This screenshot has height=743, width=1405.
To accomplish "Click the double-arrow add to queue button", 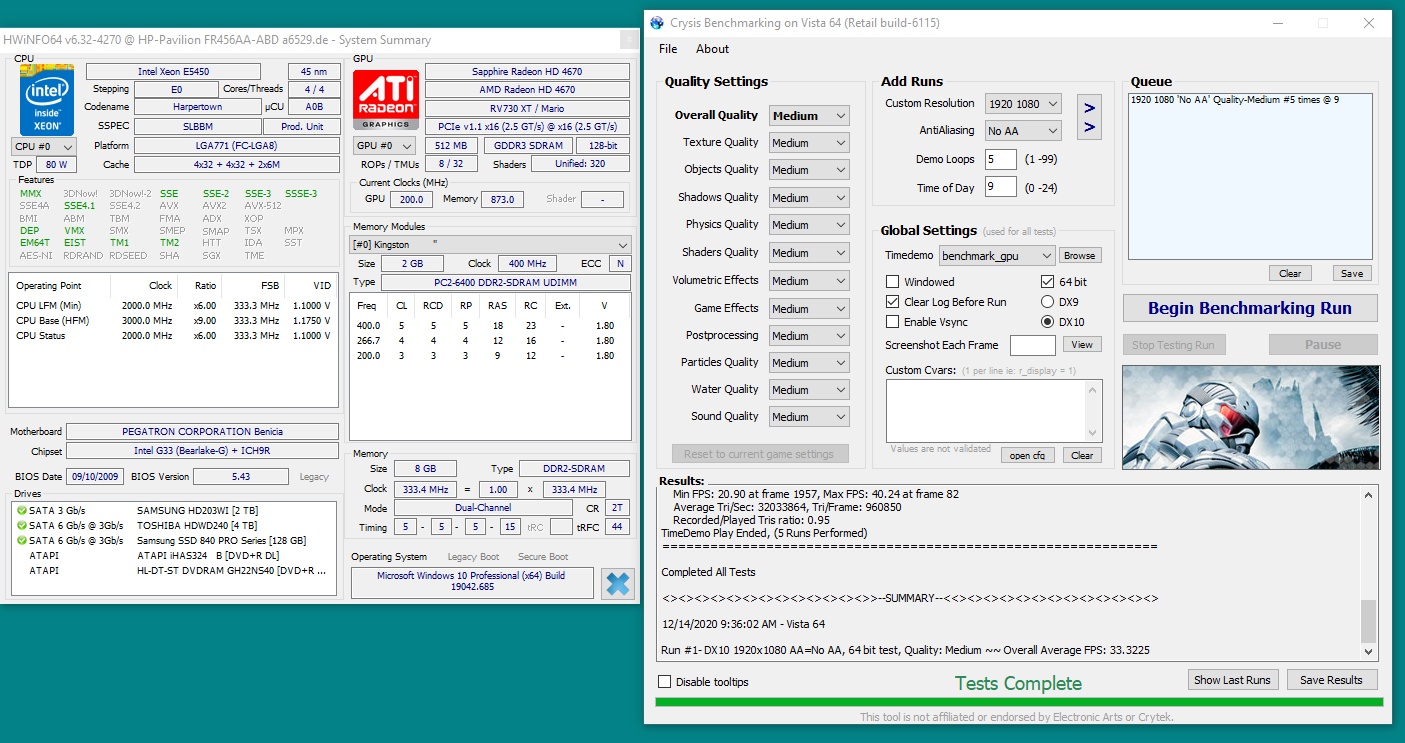I will pos(1089,117).
